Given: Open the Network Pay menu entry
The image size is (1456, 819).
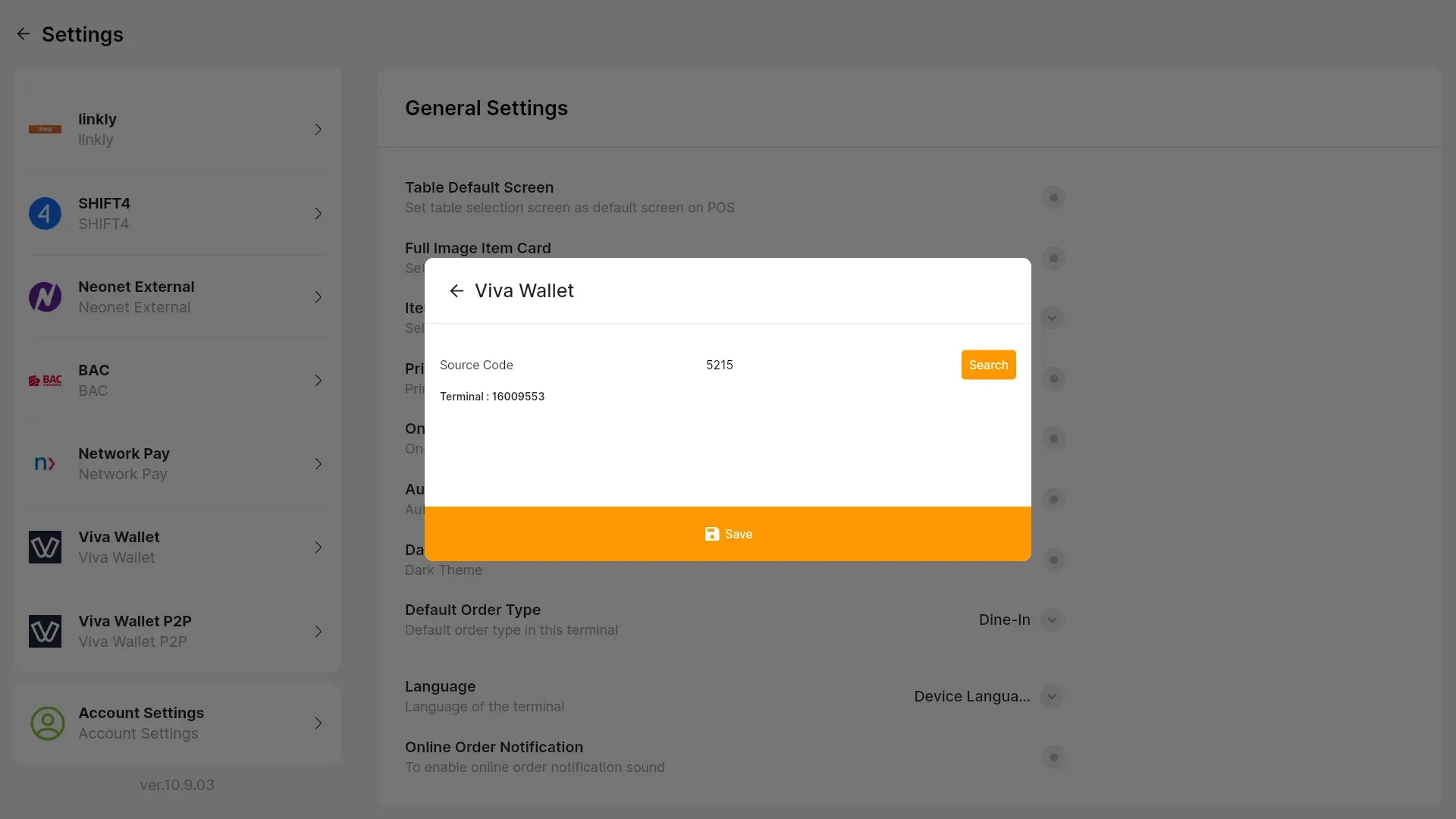Looking at the screenshot, I should coord(177,464).
